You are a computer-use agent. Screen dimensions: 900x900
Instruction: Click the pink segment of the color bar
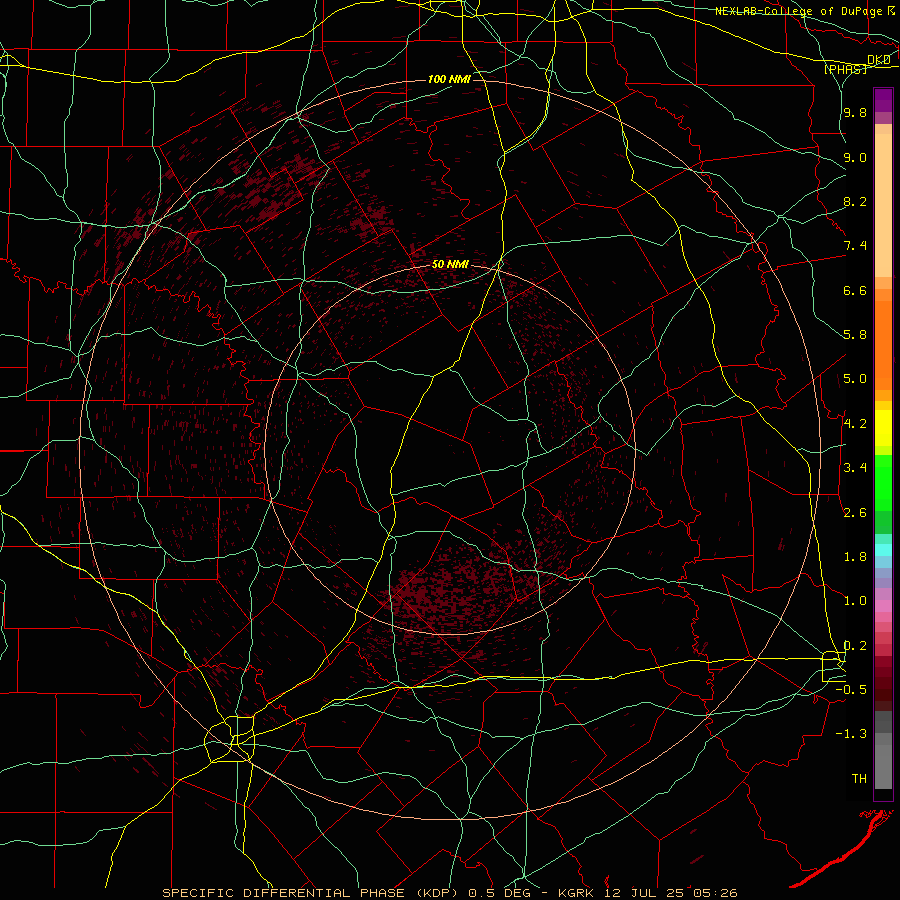[x=883, y=606]
